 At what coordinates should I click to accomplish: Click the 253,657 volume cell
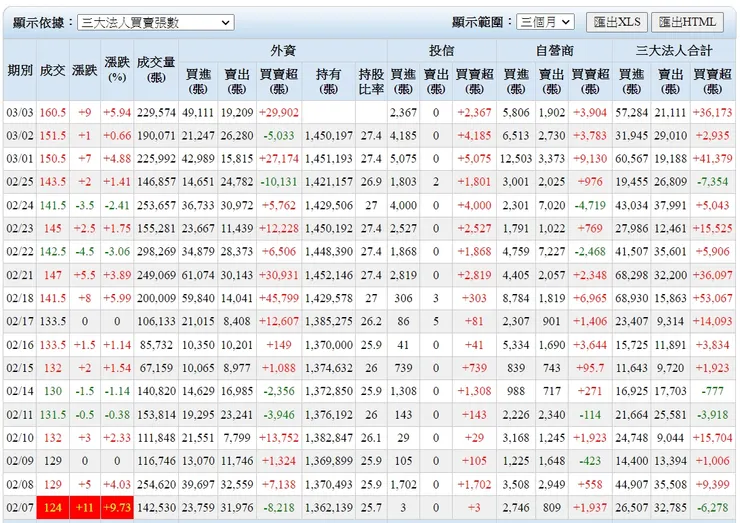(x=156, y=205)
